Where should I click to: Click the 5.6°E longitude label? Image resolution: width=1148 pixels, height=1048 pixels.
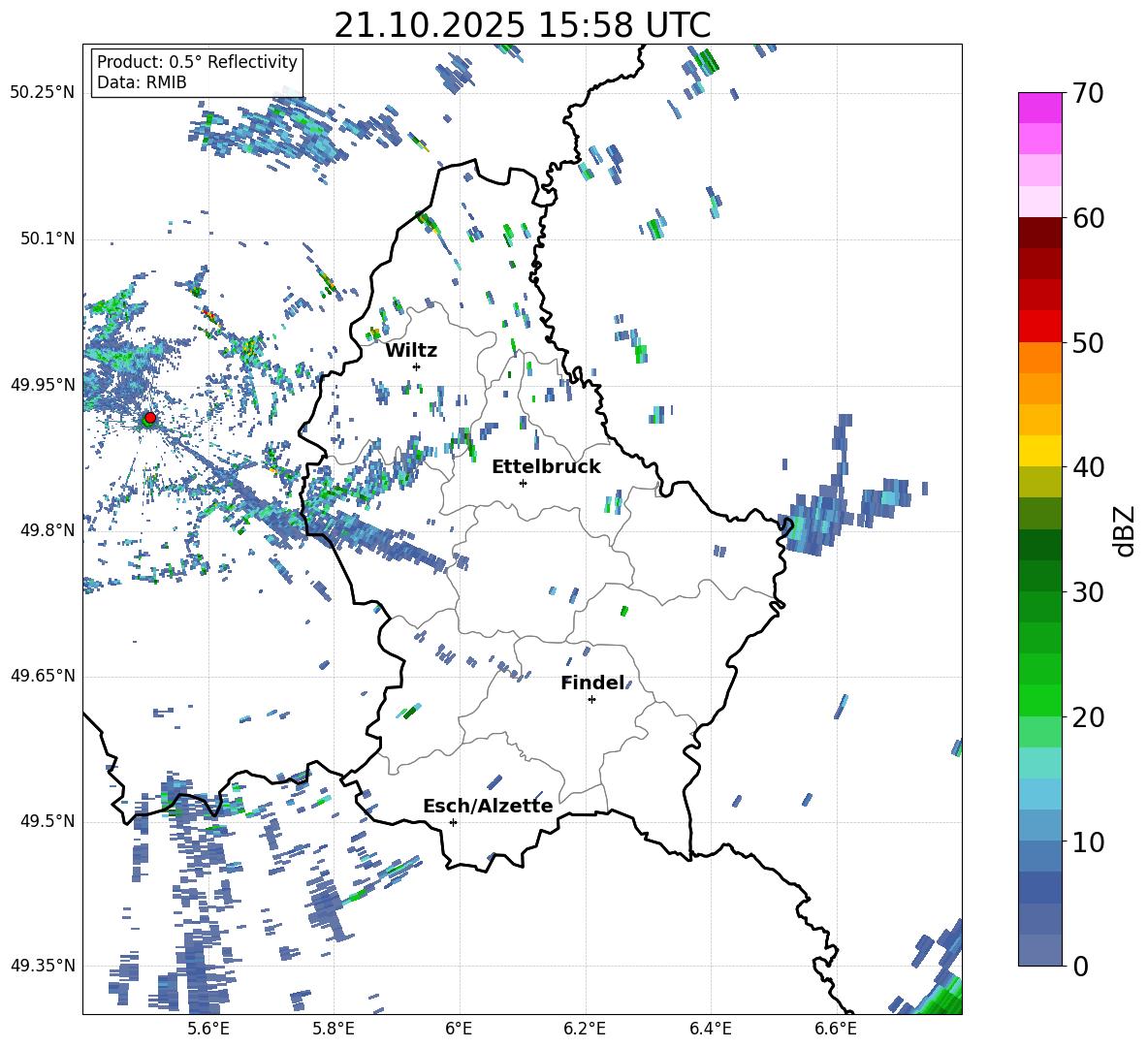tap(208, 1029)
